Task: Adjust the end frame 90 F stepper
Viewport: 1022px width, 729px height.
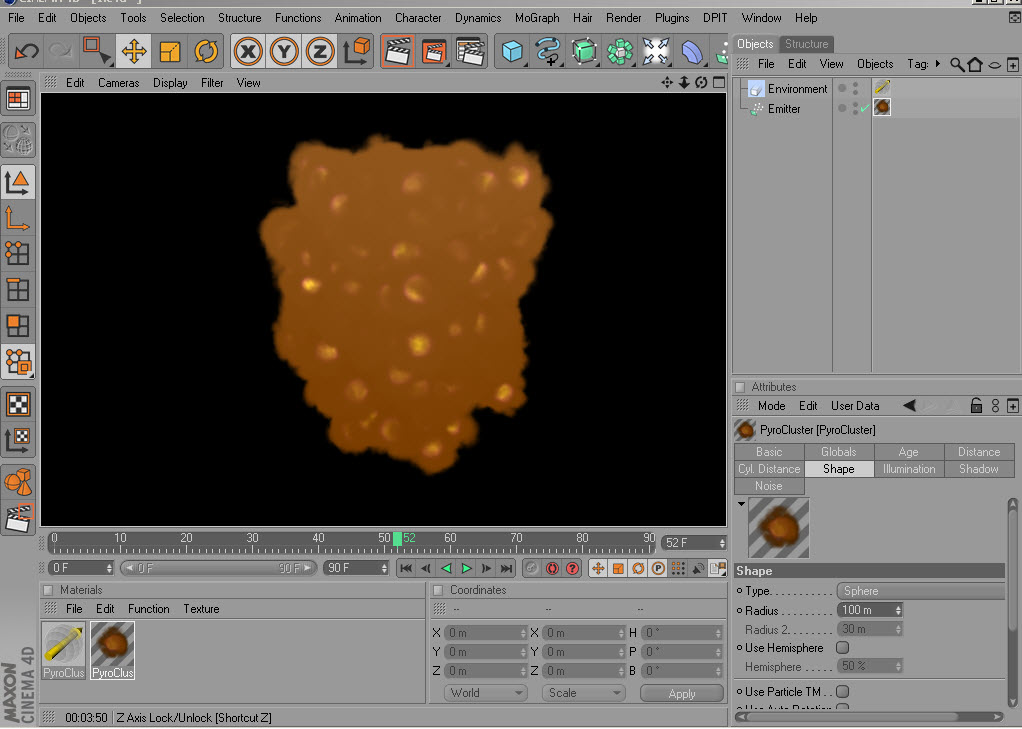Action: (384, 568)
